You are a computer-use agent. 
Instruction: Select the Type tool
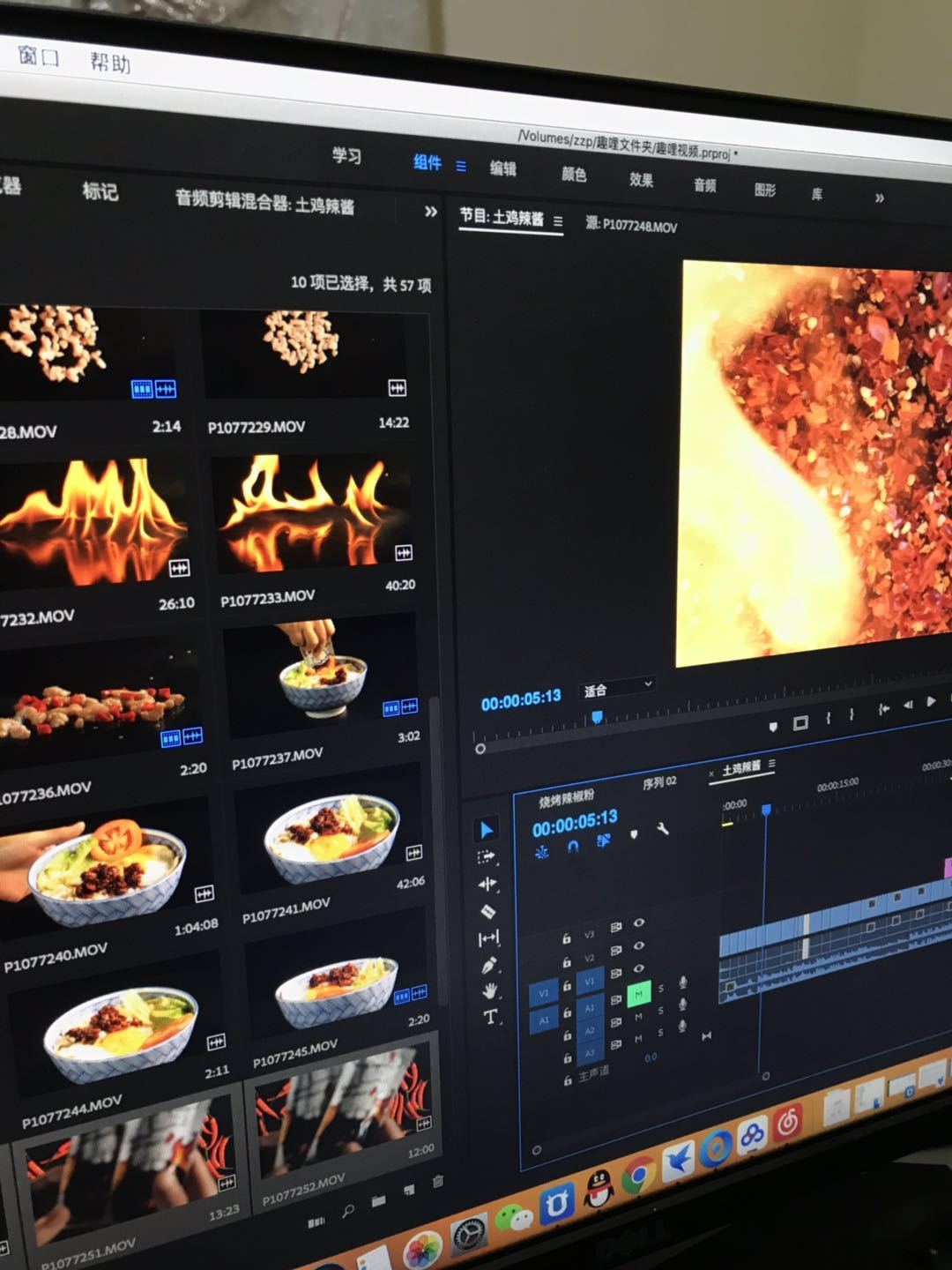[x=491, y=1017]
